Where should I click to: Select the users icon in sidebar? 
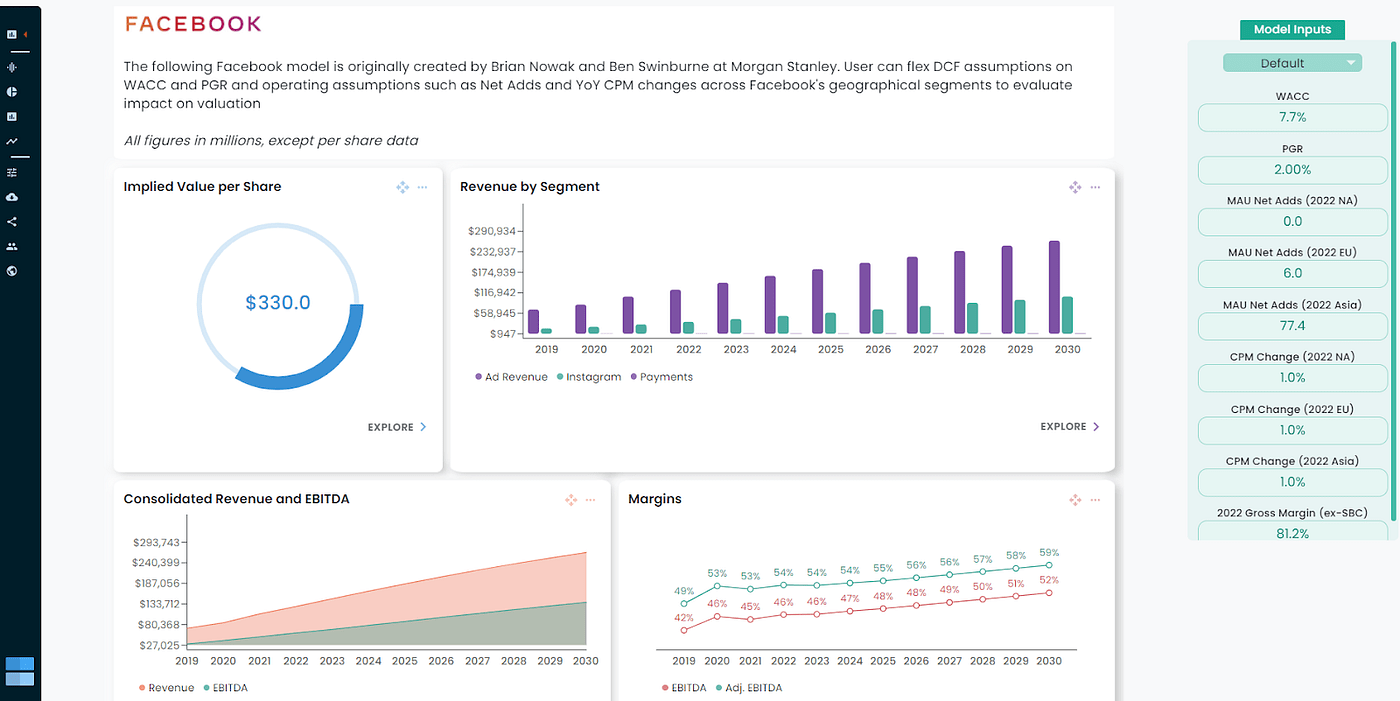point(13,246)
